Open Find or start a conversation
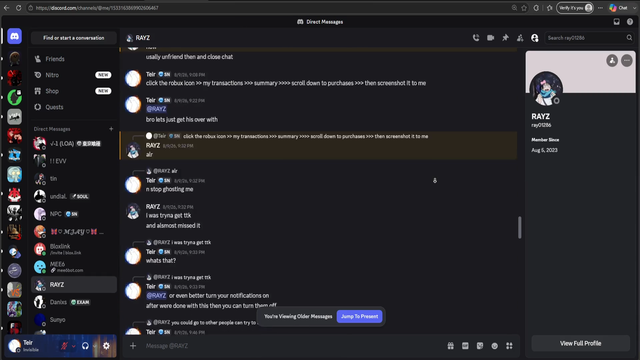Image resolution: width=640 pixels, height=360 pixels. pyautogui.click(x=74, y=38)
